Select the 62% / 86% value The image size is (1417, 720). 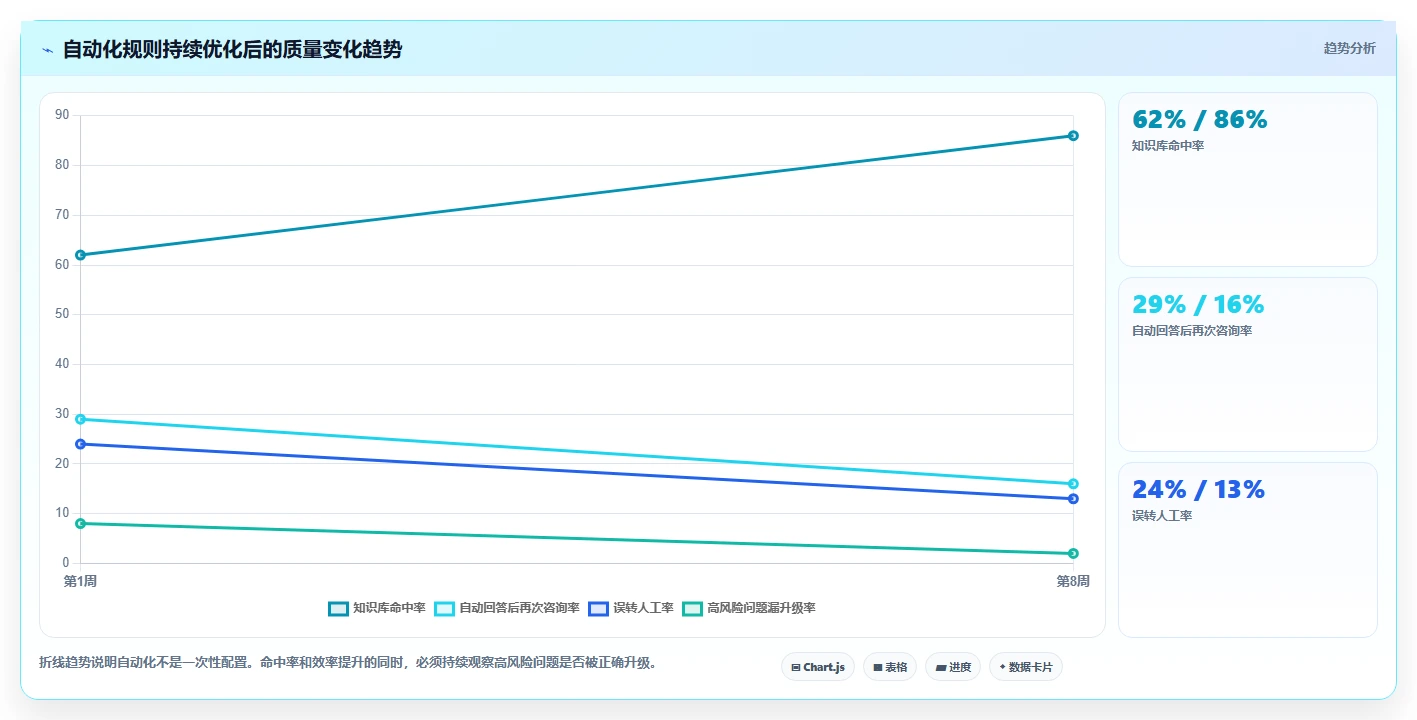pos(1199,119)
